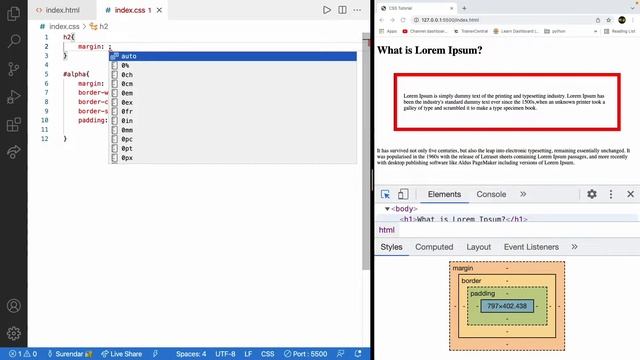640x360 pixels.
Task: Pick the 0cm suggestion
Action: coord(233,84)
